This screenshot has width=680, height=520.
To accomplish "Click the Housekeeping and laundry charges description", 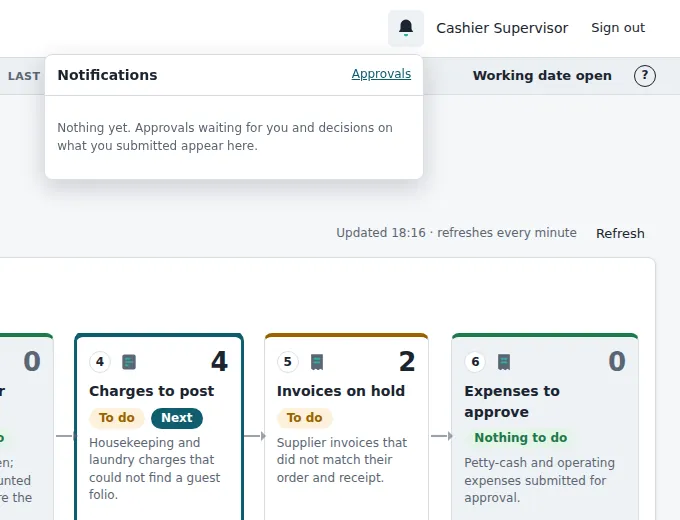I will point(155,468).
